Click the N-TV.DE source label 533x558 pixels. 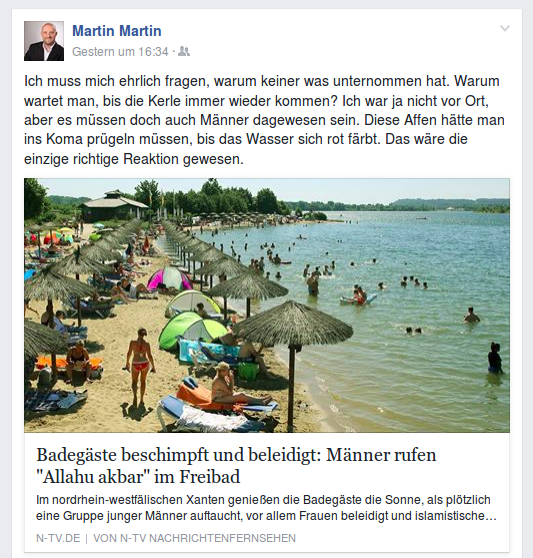[x=58, y=538]
